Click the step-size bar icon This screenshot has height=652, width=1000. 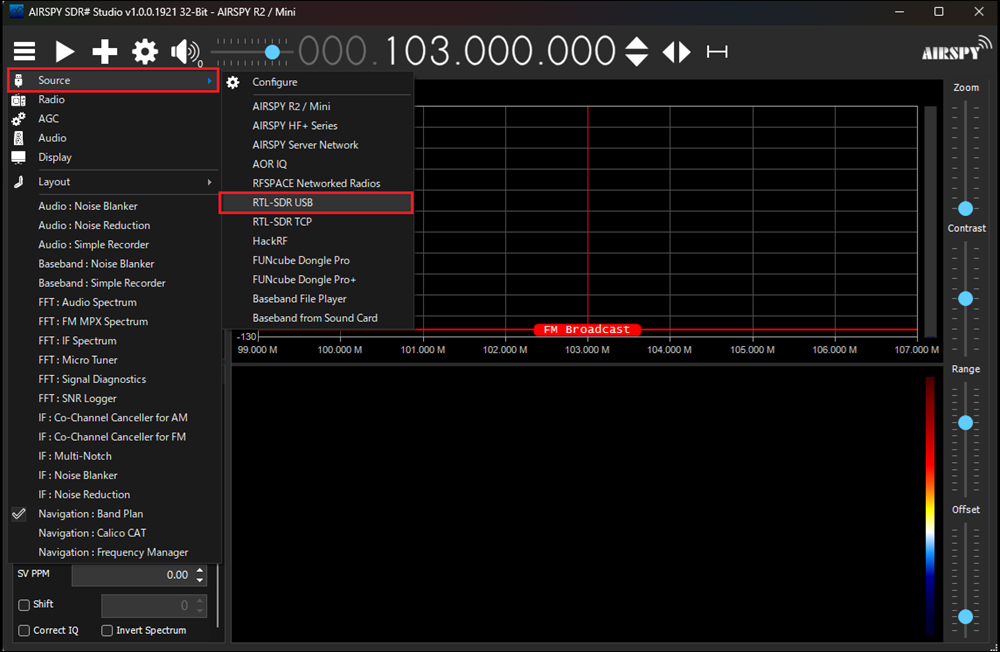pos(717,52)
